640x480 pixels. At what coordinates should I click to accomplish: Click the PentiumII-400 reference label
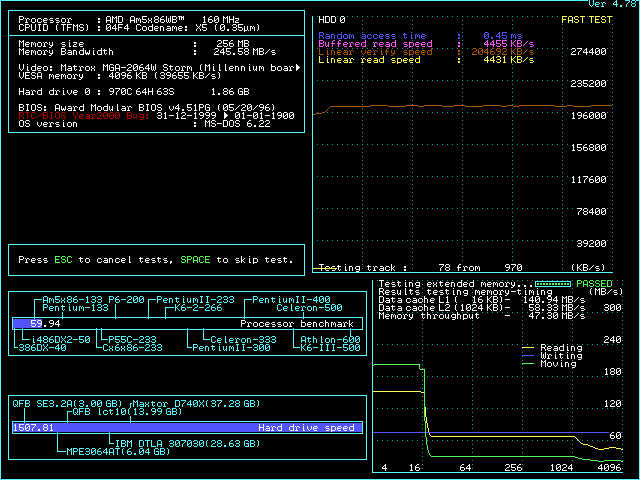point(291,300)
